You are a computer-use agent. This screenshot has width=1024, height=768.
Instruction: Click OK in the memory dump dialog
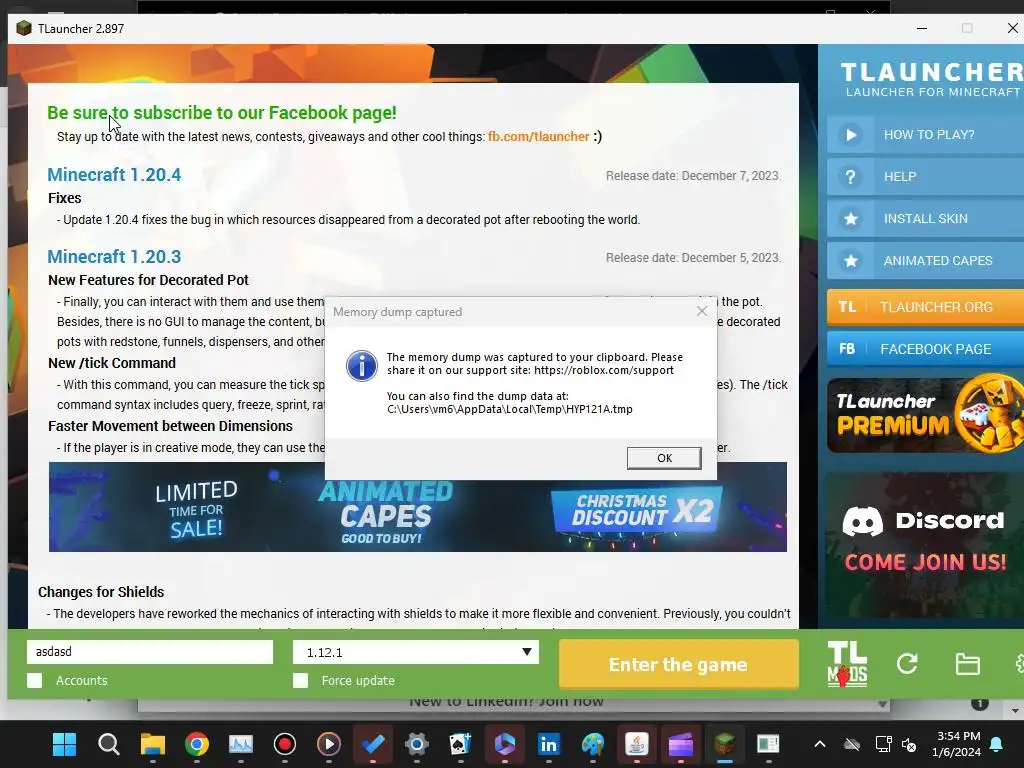coord(664,458)
